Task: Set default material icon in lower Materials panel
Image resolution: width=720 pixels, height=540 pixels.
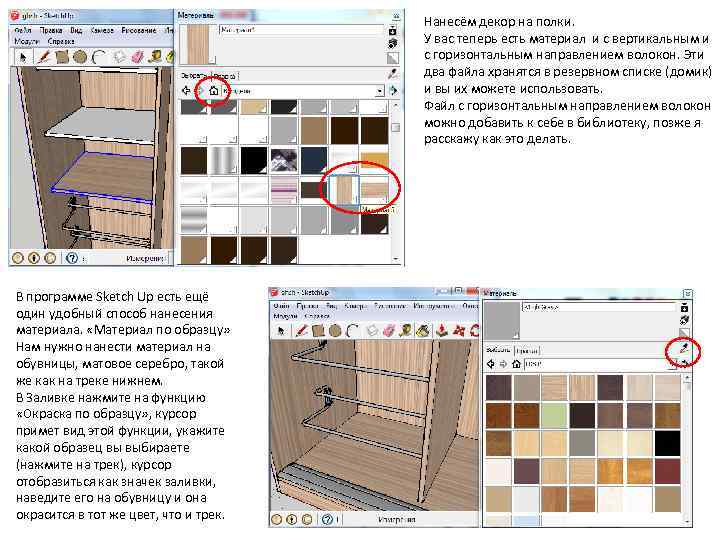Action: pos(684,334)
